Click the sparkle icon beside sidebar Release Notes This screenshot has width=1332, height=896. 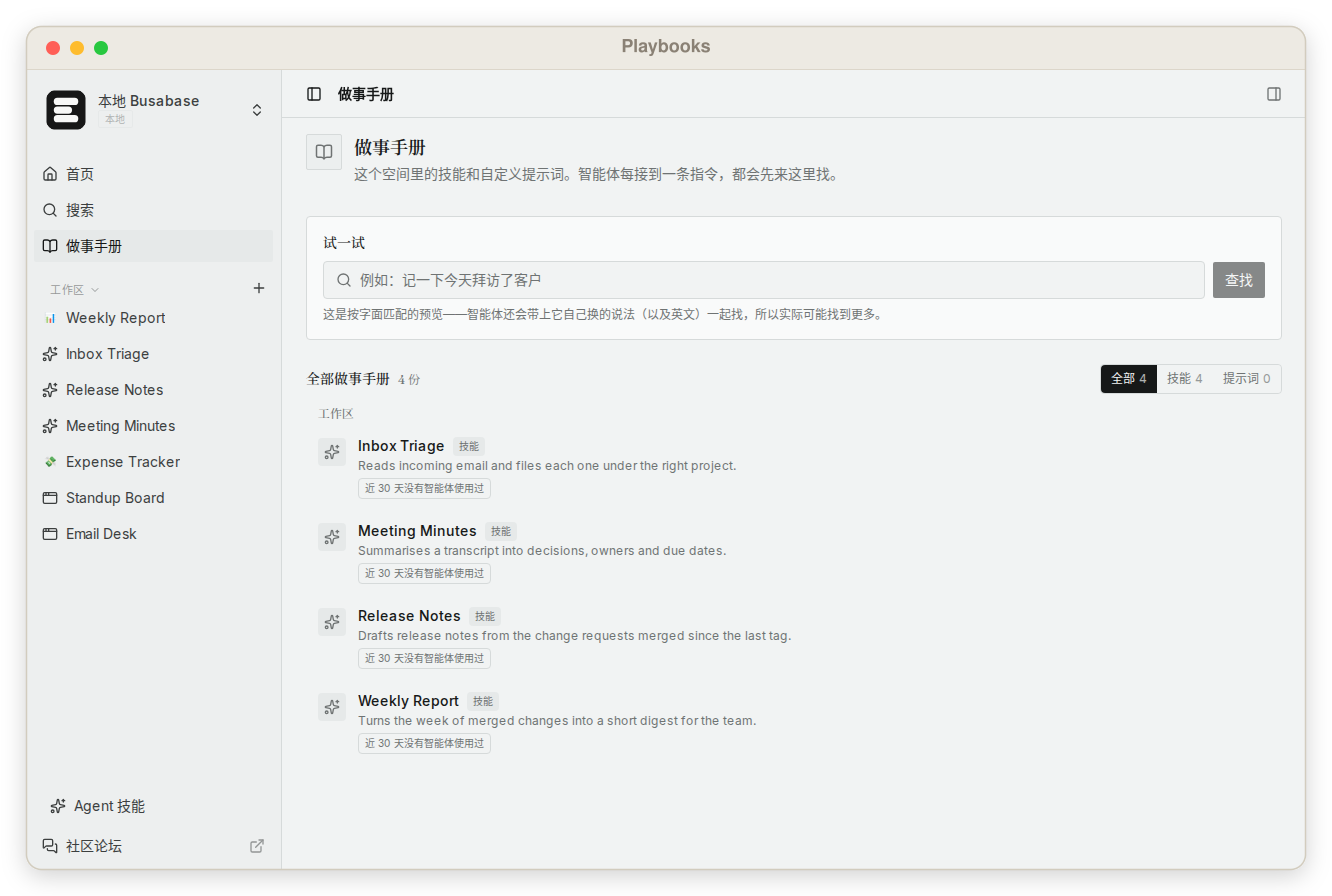[50, 390]
